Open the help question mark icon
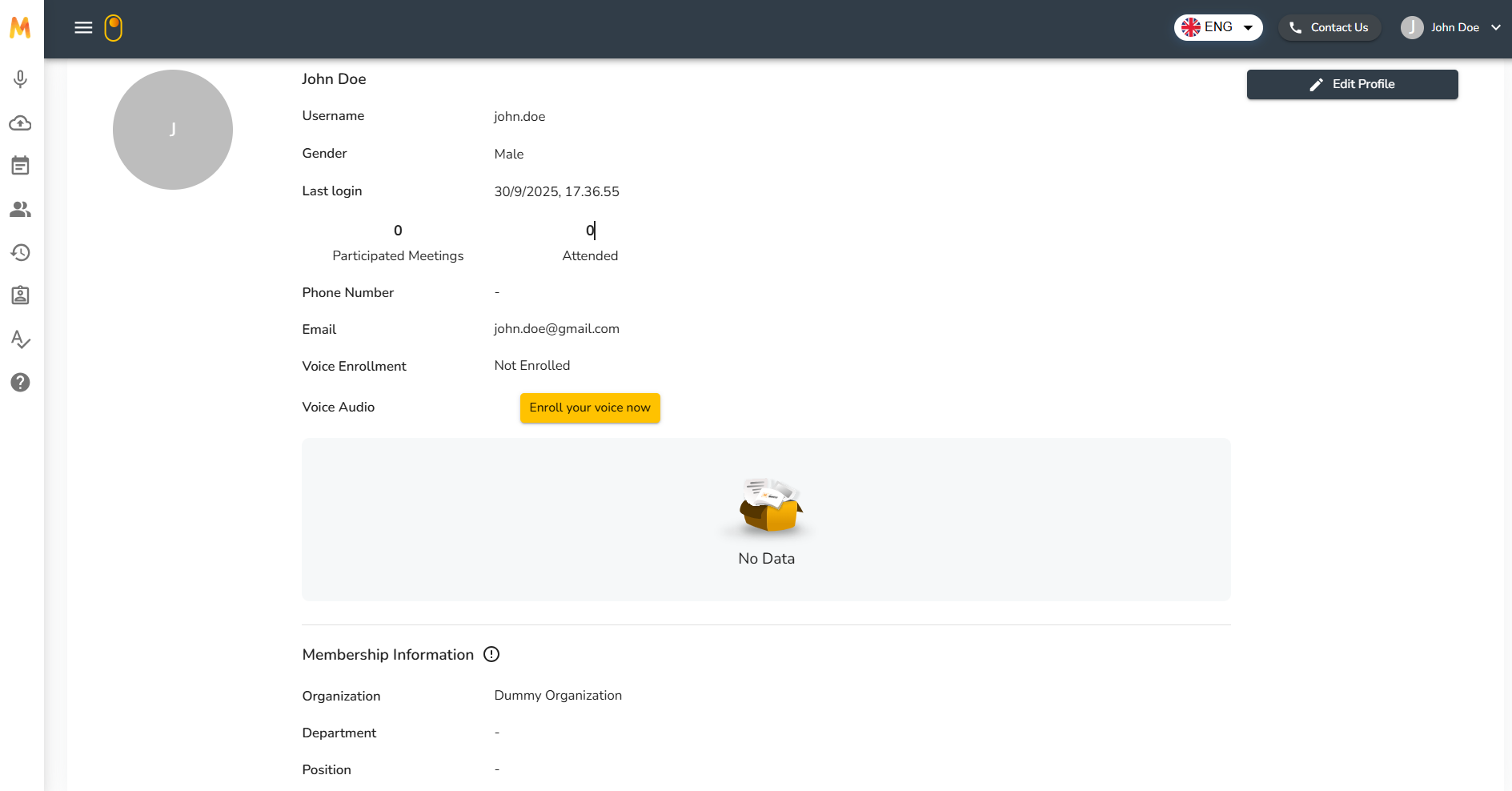Screen dimensions: 1512x791 click(21, 383)
